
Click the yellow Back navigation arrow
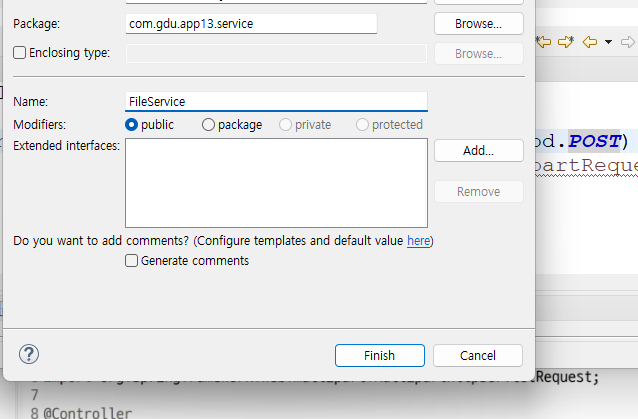590,42
